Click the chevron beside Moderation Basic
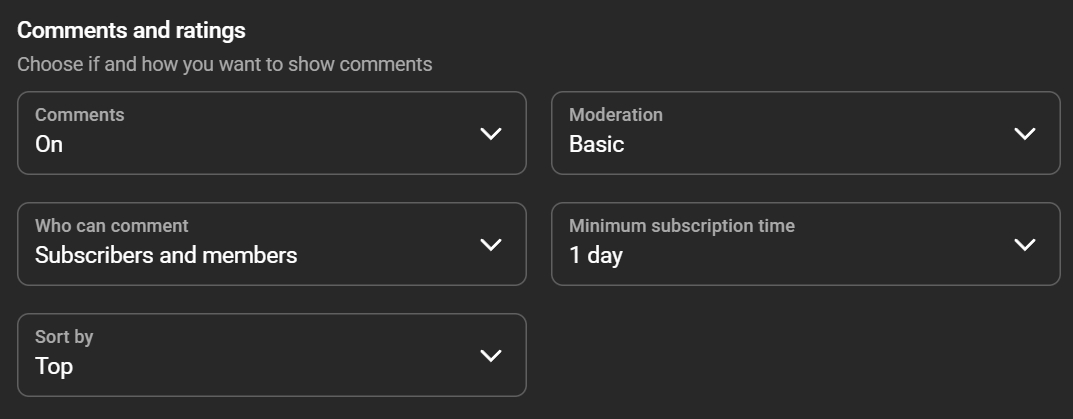This screenshot has height=419, width=1073. 1025,133
